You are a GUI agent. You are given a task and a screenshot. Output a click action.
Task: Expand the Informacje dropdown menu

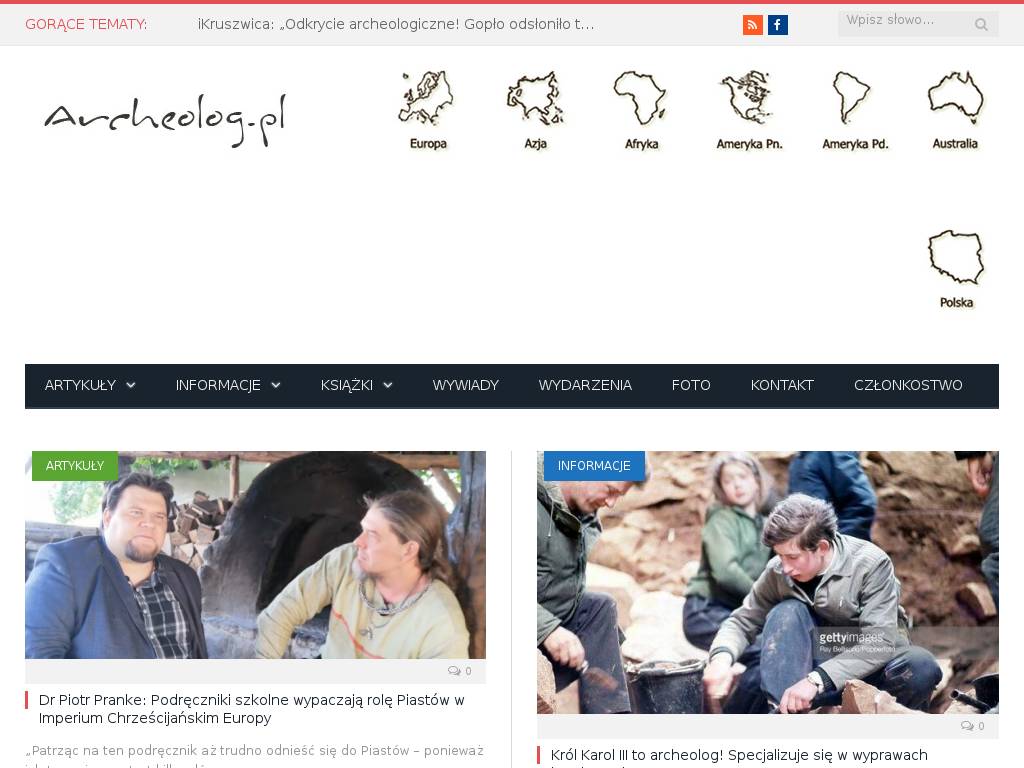228,385
